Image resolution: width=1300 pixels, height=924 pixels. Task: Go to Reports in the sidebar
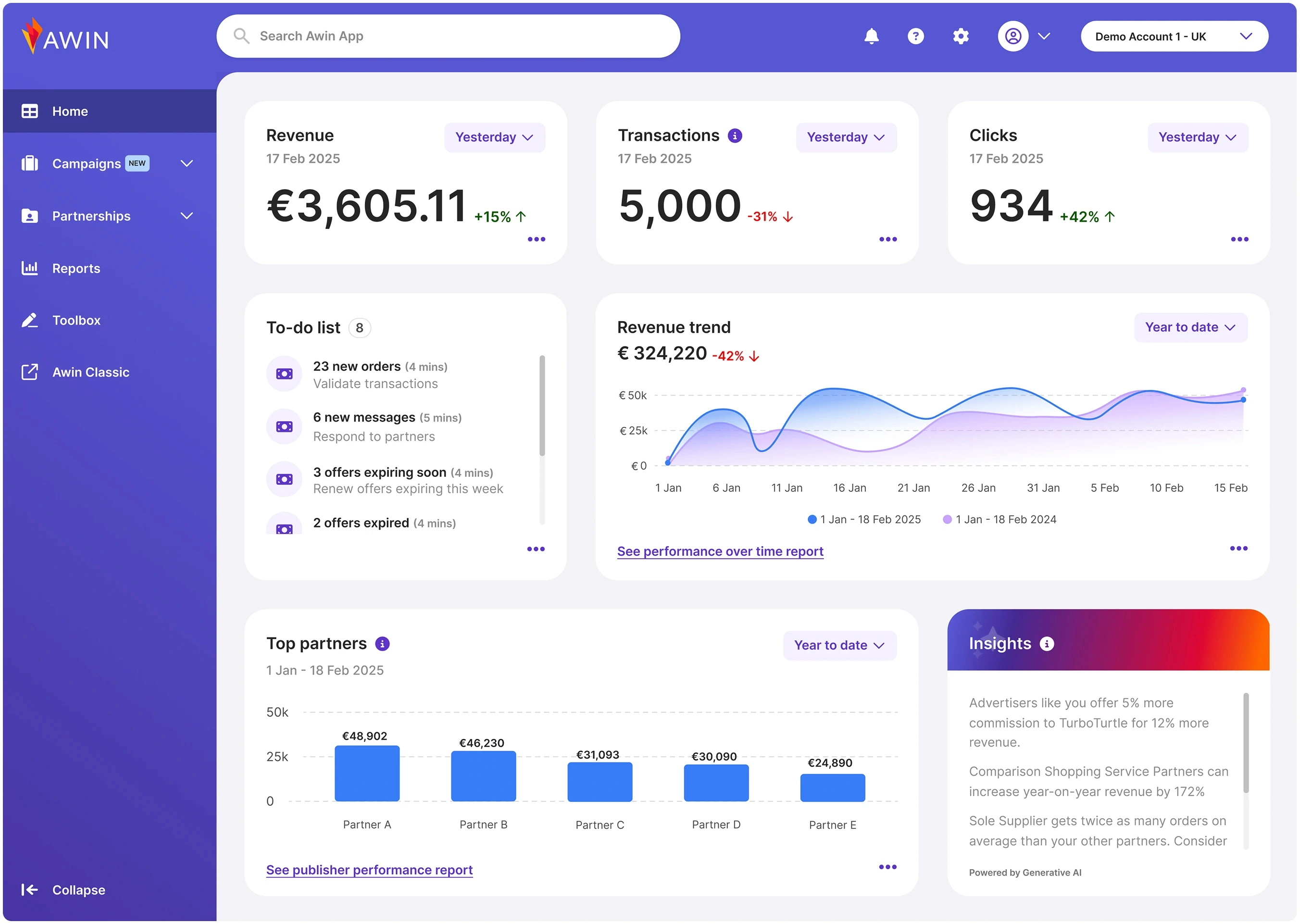75,269
